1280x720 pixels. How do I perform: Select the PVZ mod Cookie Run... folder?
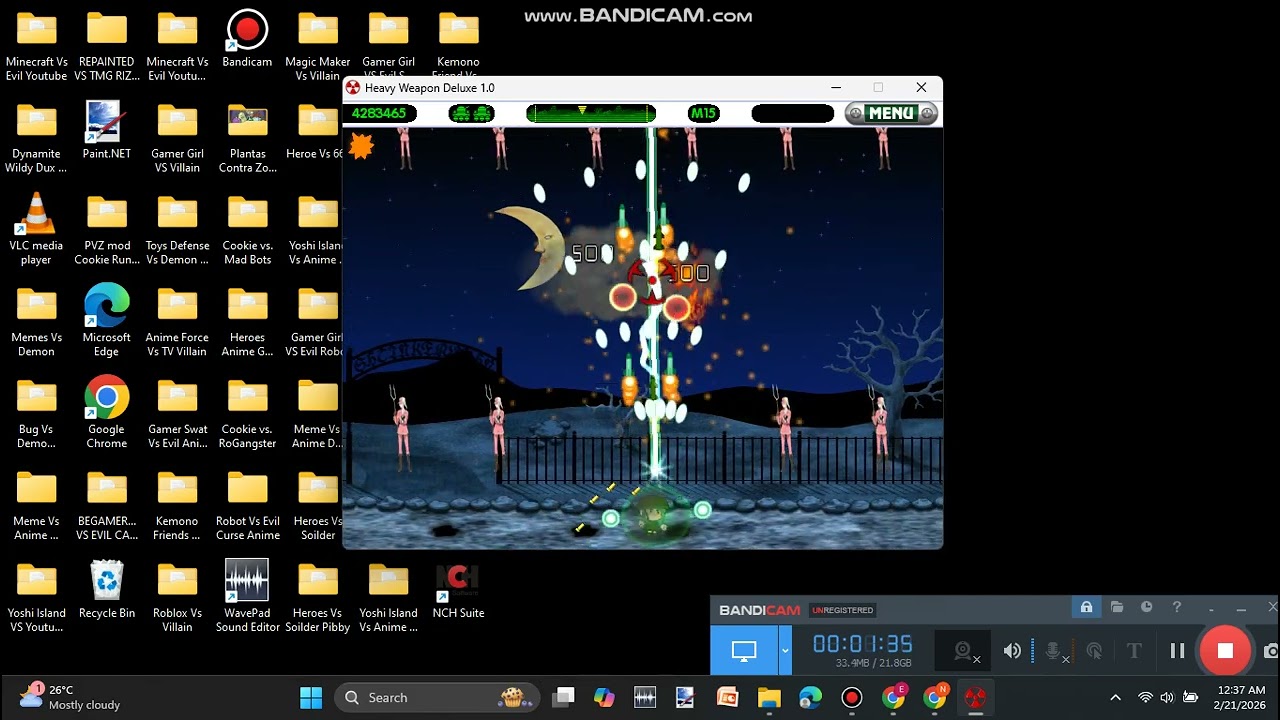(106, 230)
